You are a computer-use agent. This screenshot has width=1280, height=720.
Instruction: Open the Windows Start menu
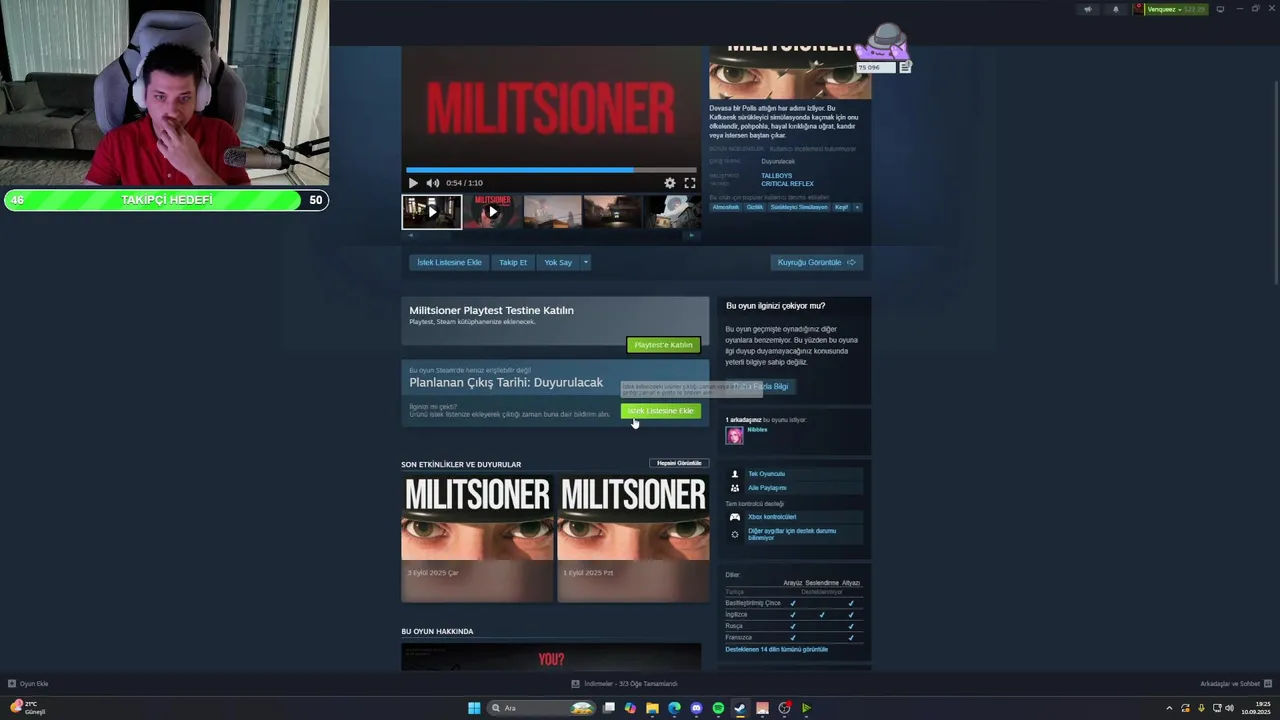[x=474, y=708]
